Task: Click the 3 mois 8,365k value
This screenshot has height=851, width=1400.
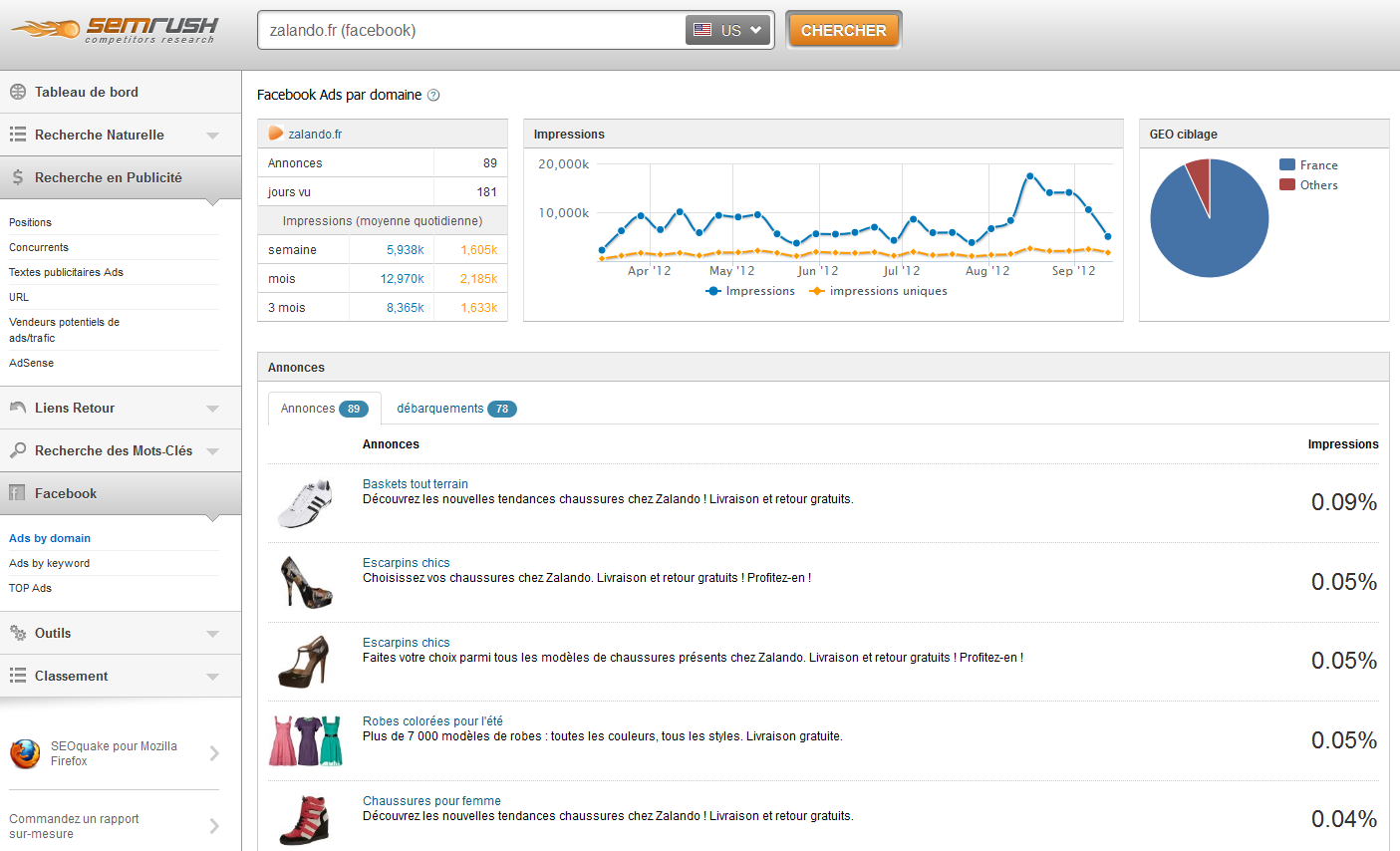Action: pos(406,308)
